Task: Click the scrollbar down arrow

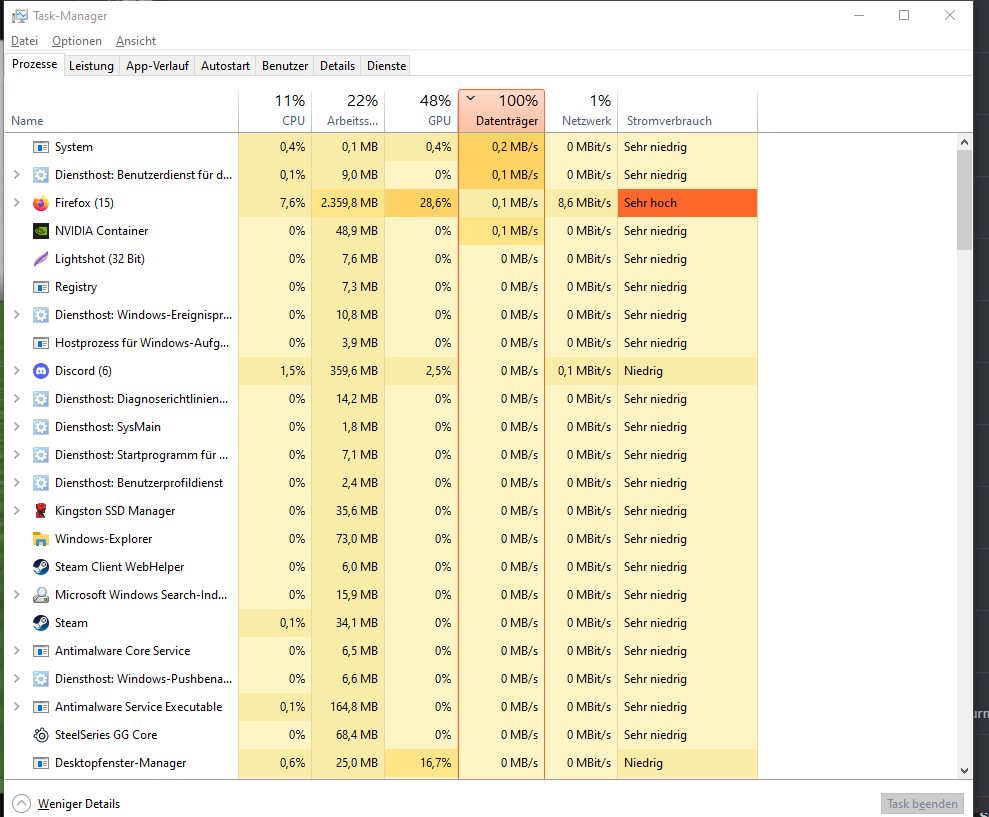Action: [x=964, y=770]
